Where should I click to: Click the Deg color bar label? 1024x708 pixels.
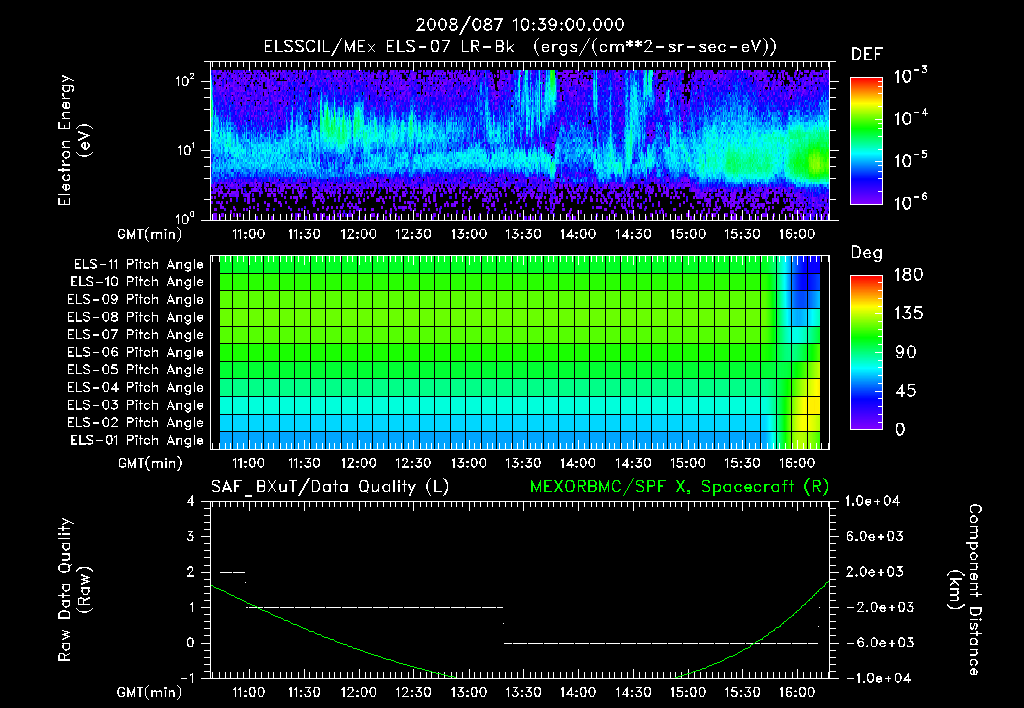pyautogui.click(x=867, y=253)
